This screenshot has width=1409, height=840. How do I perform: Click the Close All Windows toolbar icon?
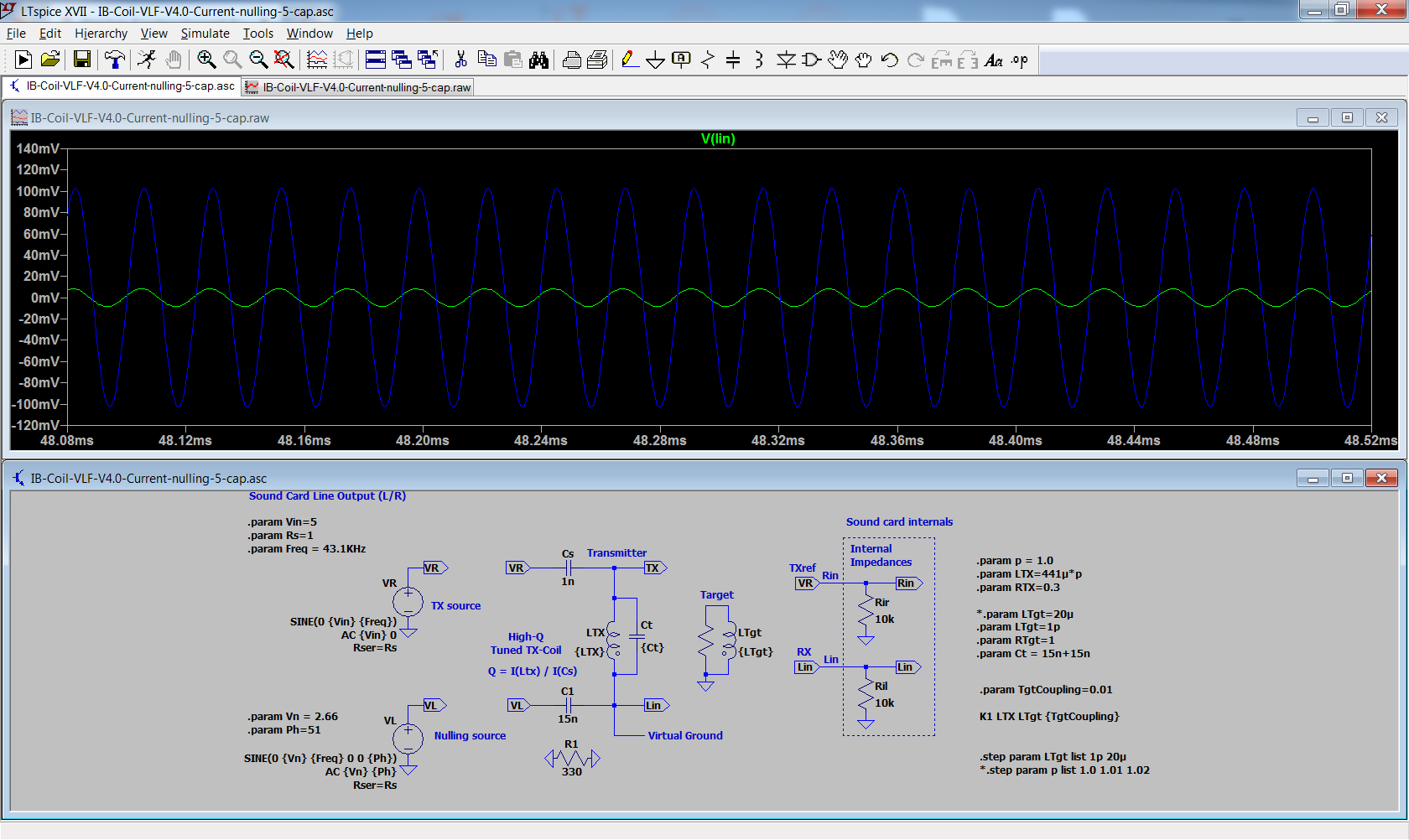point(428,60)
